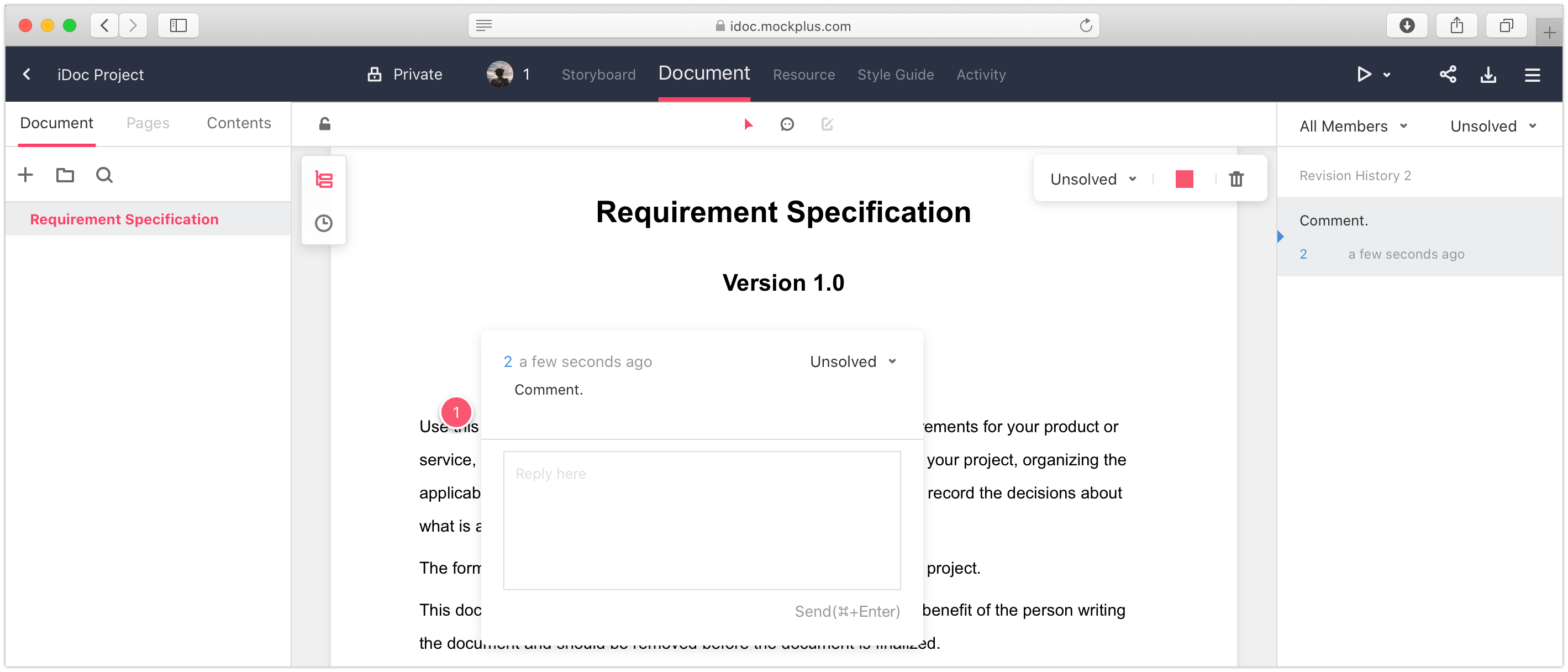Click Revision History 2 label
The height and width of the screenshot is (672, 1568).
click(x=1355, y=175)
